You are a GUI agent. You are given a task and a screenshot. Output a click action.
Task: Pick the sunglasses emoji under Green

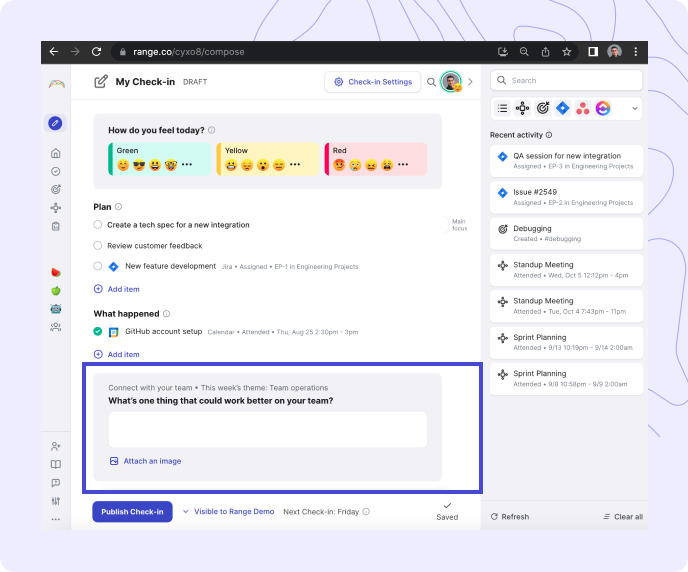point(139,165)
